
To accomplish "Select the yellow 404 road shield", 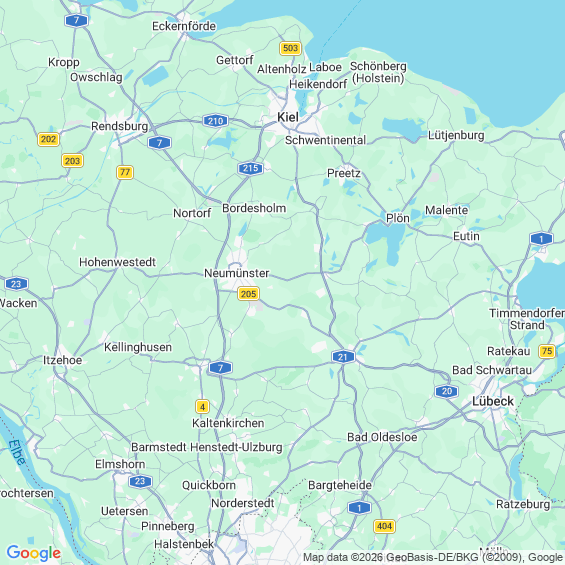I will coord(384,526).
